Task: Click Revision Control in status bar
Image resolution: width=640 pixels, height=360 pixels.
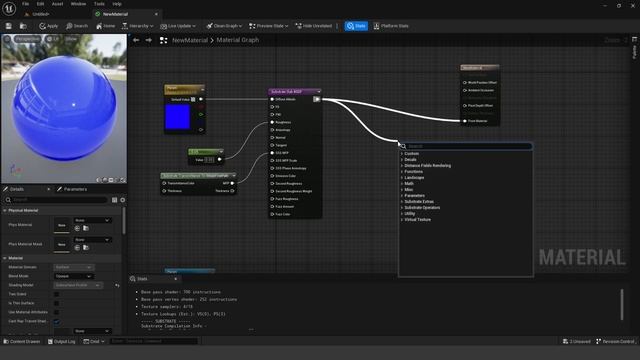Action: click(615, 342)
